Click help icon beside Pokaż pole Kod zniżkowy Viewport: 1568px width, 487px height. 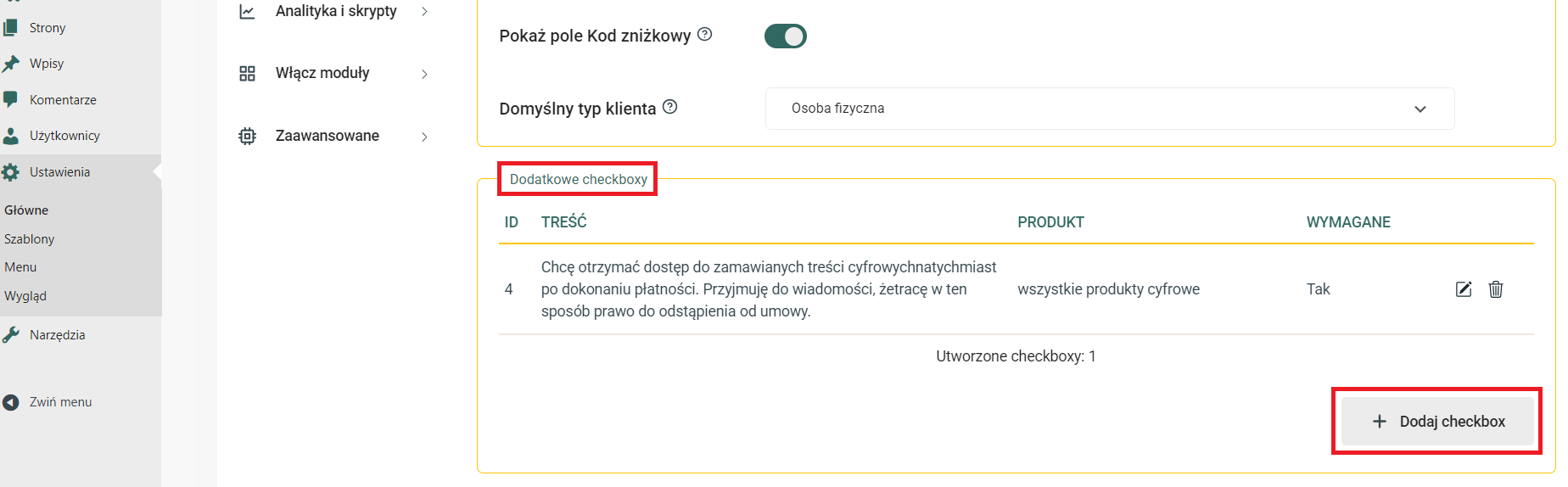pyautogui.click(x=704, y=35)
